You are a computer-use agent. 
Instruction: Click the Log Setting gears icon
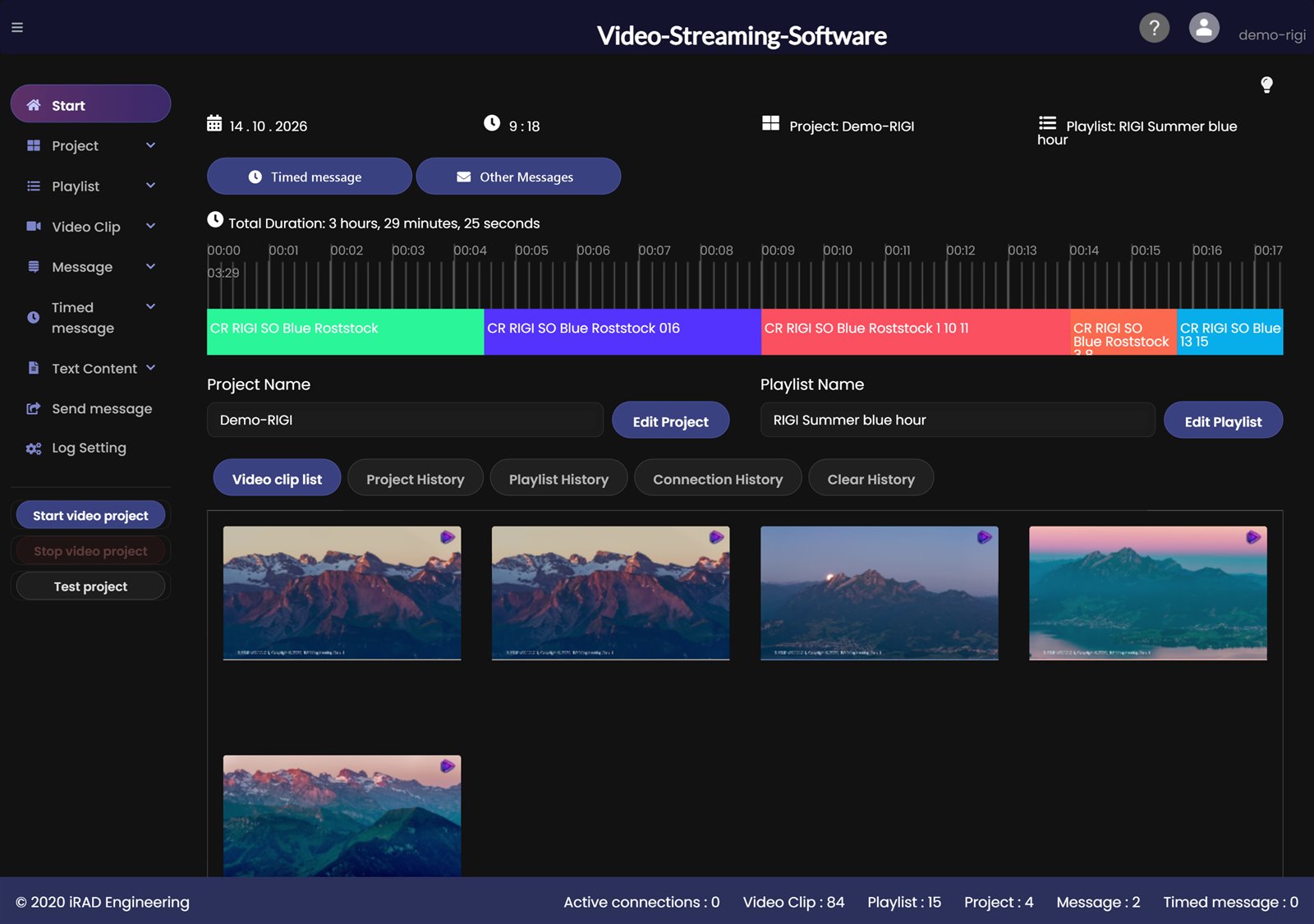[x=34, y=448]
